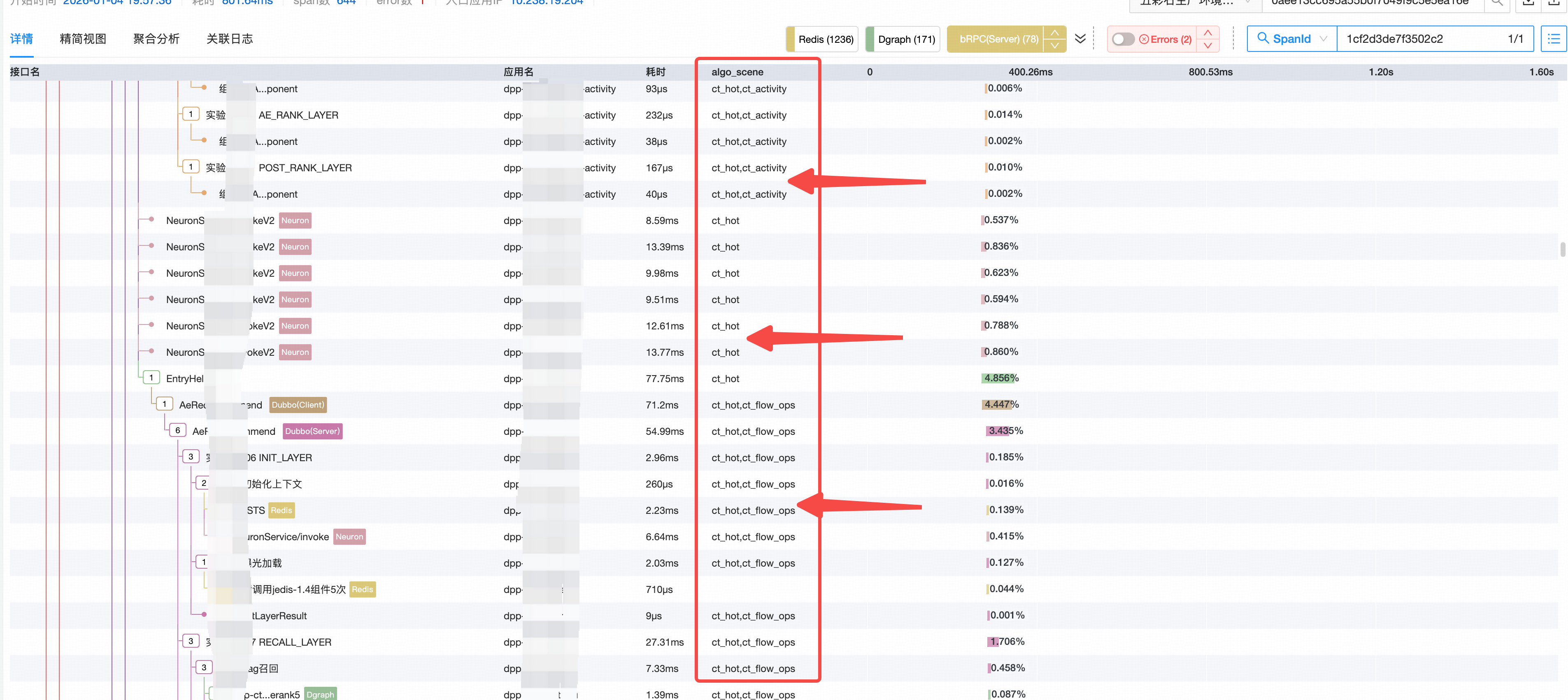Image resolution: width=1568 pixels, height=700 pixels.
Task: Switch to 精简视图 tab
Action: point(83,39)
